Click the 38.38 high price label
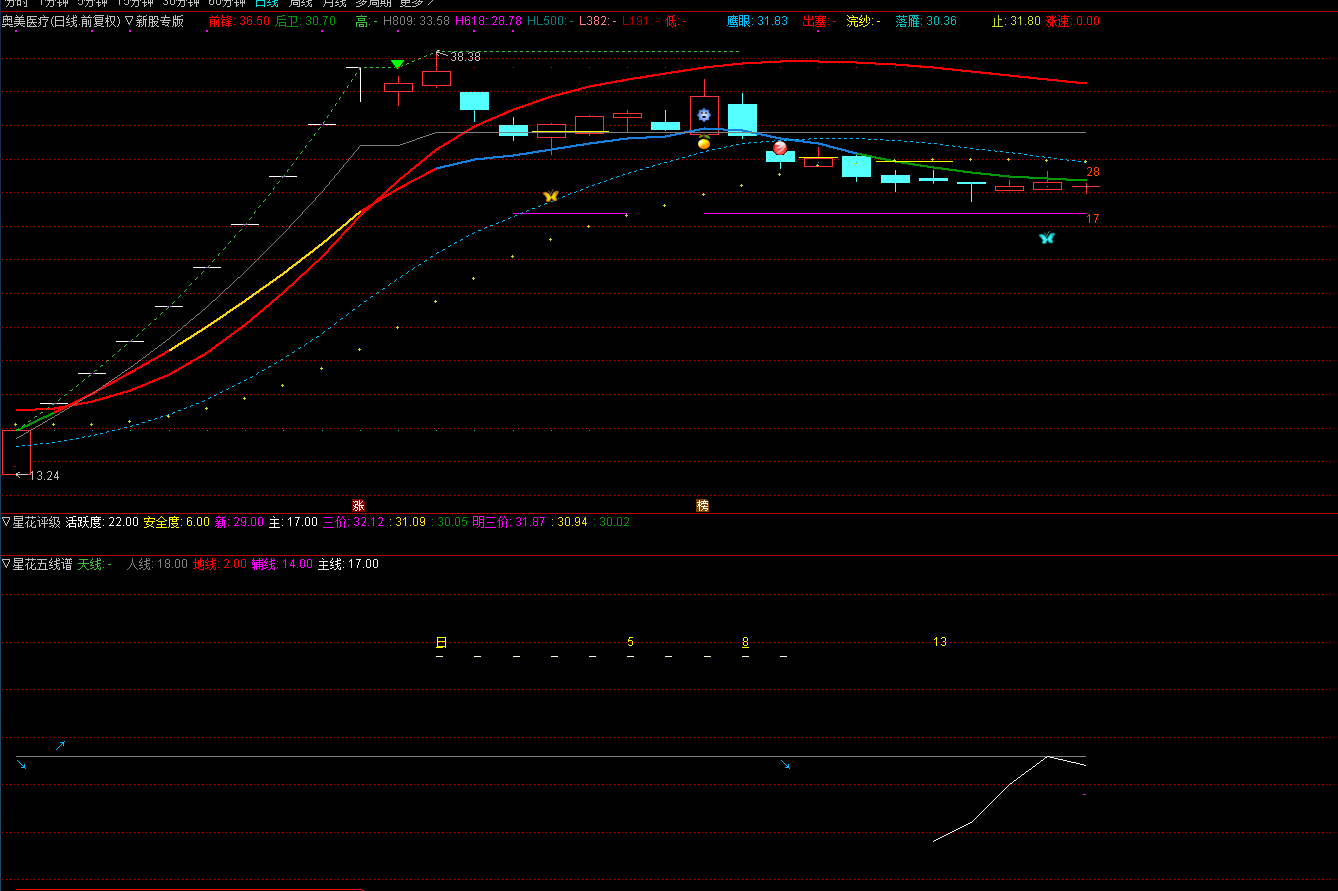Screen dimensions: 1338x891 pyautogui.click(x=465, y=57)
